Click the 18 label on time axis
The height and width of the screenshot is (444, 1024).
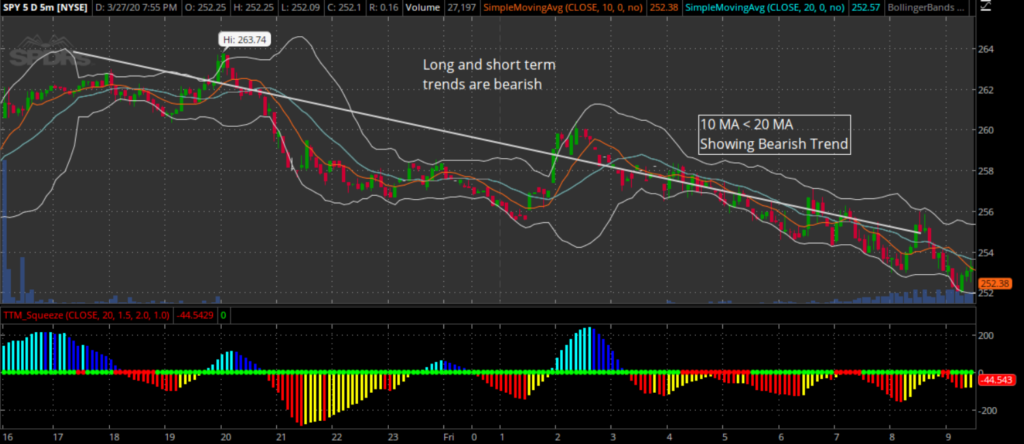pyautogui.click(x=114, y=436)
